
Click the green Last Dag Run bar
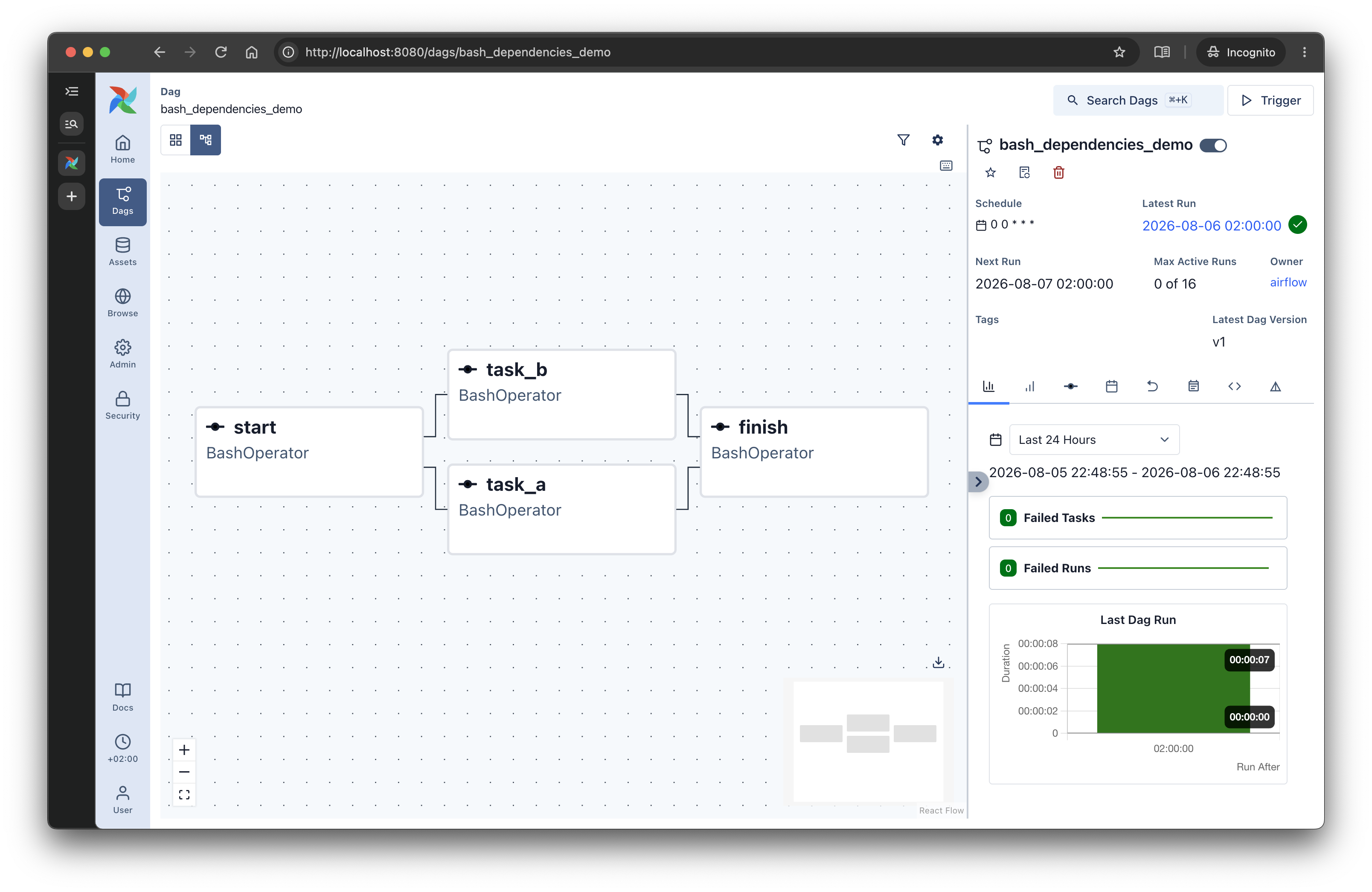(x=1173, y=688)
